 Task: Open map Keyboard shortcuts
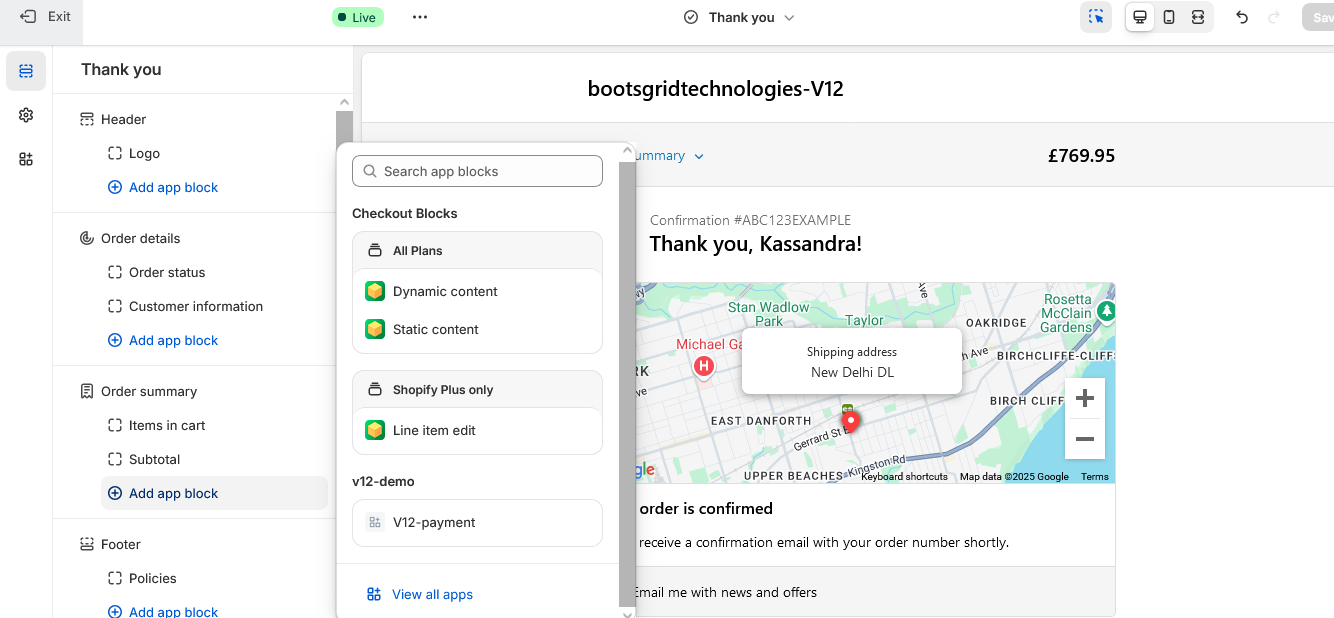(904, 477)
